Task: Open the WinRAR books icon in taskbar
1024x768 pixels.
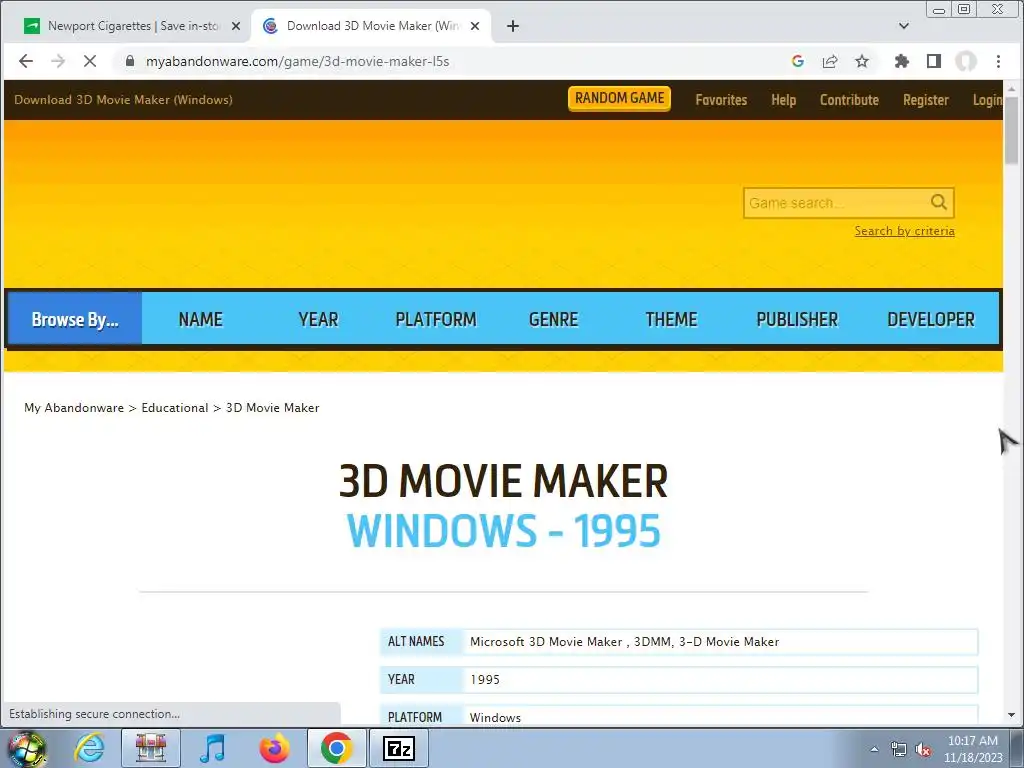Action: pyautogui.click(x=151, y=748)
